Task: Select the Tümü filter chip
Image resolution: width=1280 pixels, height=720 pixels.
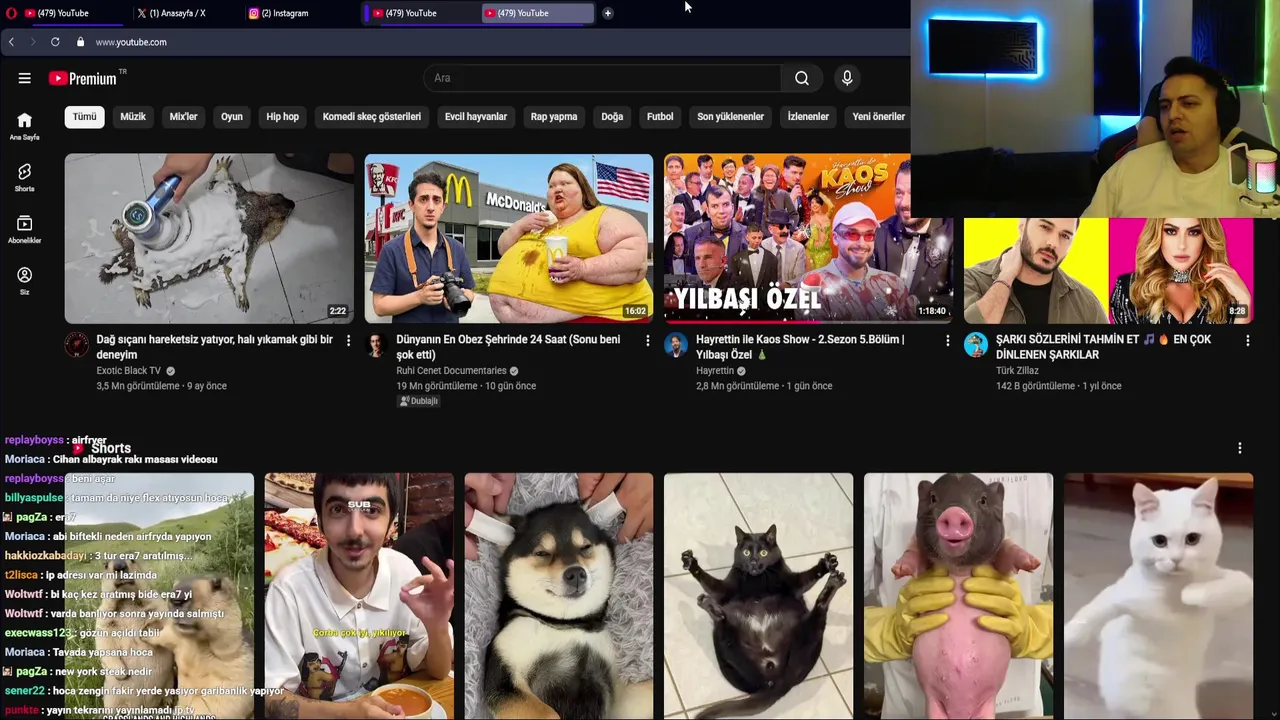Action: coord(85,117)
